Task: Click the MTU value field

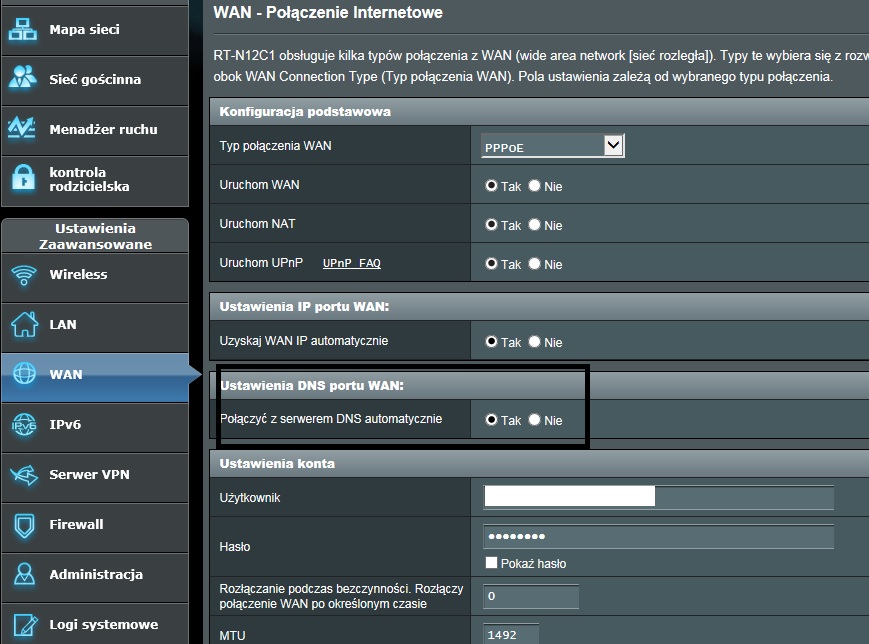Action: coord(511,634)
